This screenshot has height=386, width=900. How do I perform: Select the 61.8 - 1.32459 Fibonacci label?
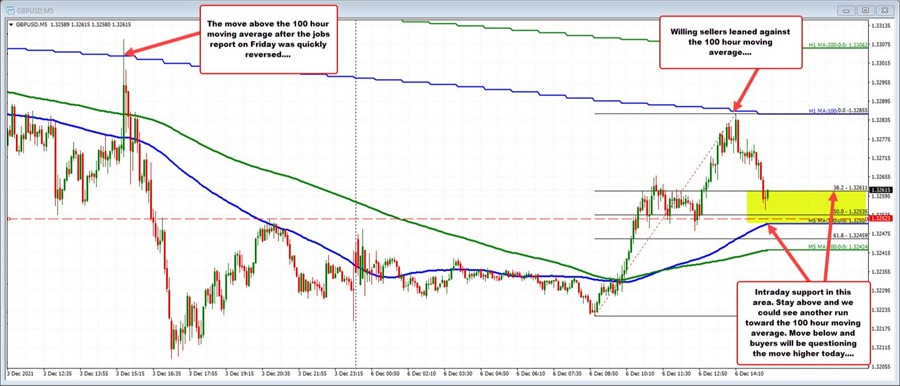click(x=850, y=236)
